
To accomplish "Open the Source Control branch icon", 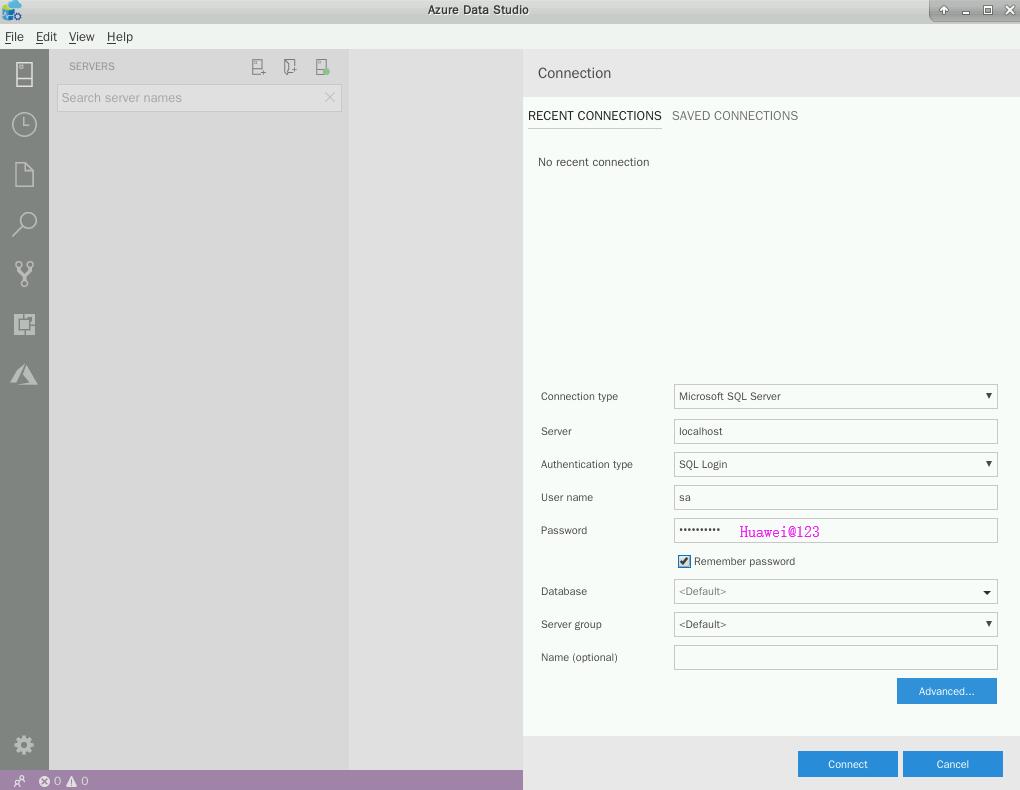I will (24, 274).
